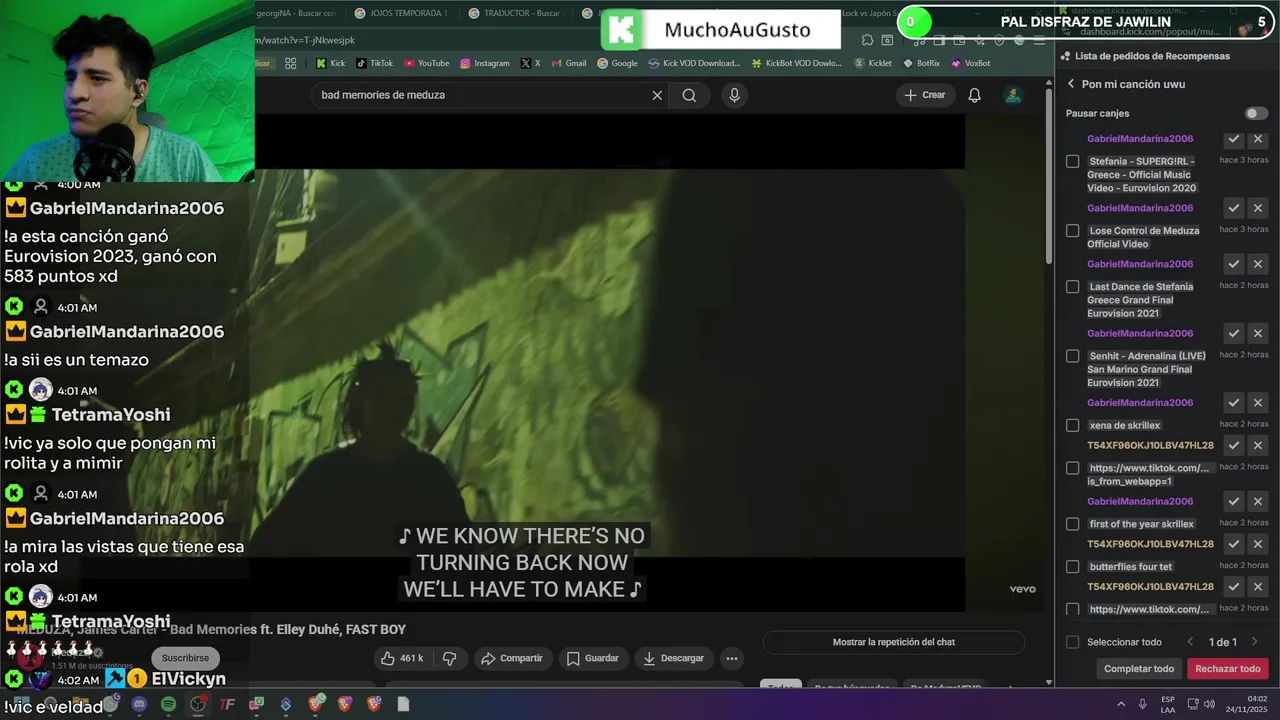Open YouTube notifications bell
1280x720 pixels.
pyautogui.click(x=974, y=95)
